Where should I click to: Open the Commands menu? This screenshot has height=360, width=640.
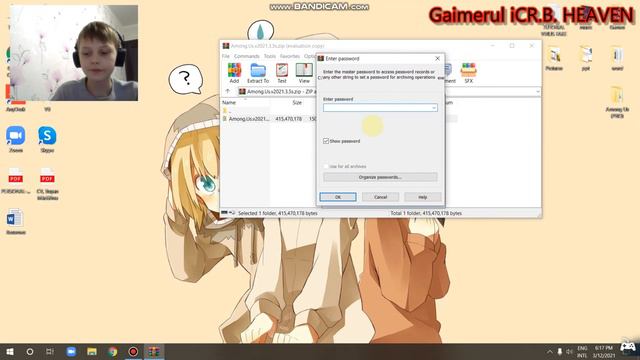click(x=247, y=56)
